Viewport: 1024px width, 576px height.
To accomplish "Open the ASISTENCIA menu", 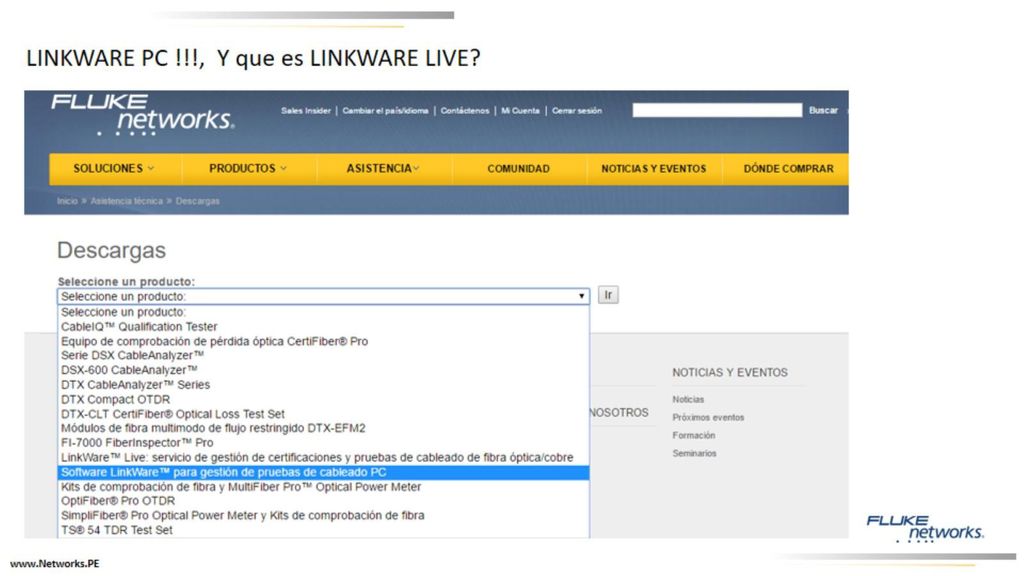I will [383, 168].
